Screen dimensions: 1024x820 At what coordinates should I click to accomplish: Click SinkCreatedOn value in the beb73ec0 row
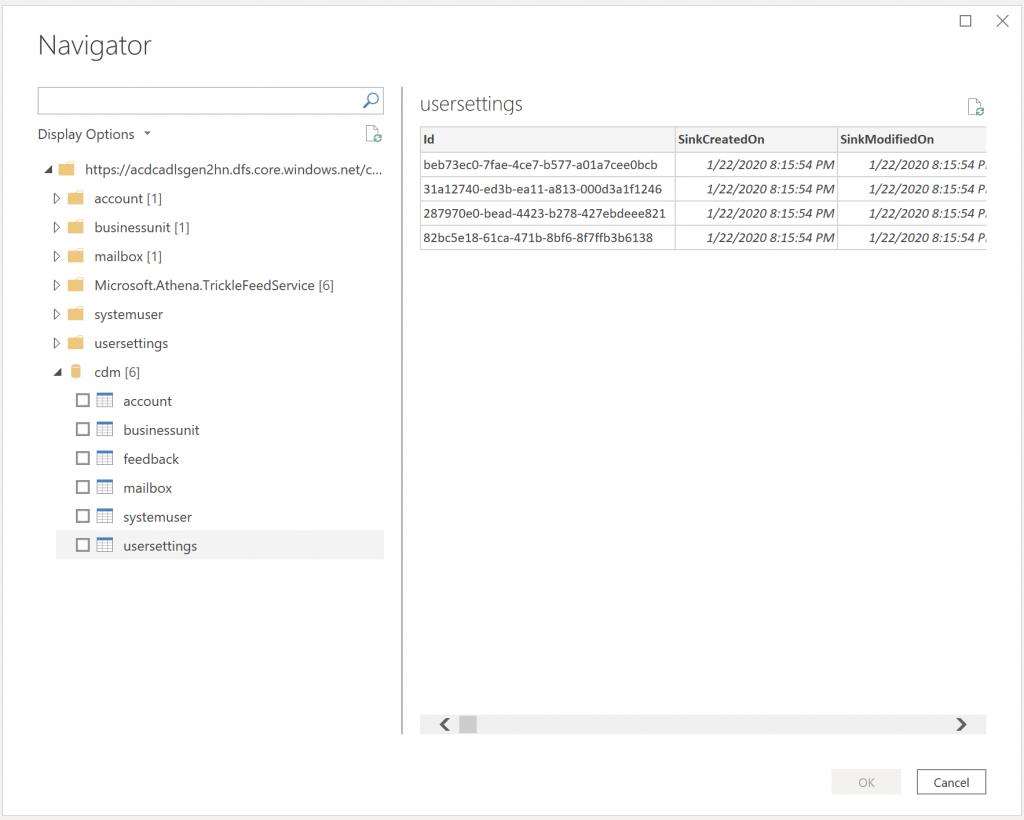click(x=756, y=165)
